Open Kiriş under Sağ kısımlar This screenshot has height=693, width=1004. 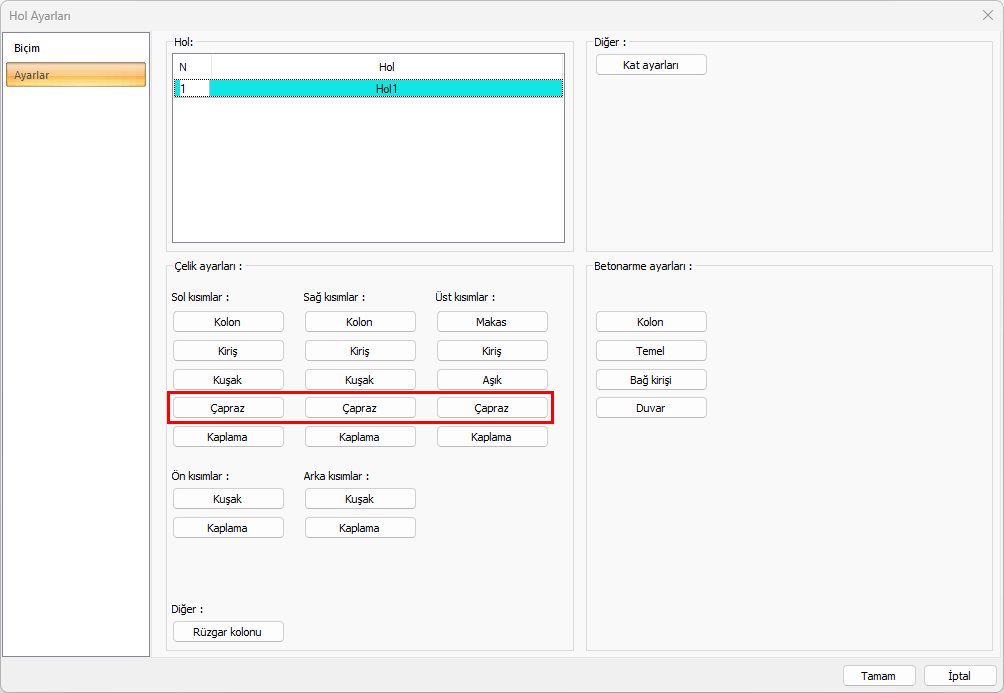pyautogui.click(x=360, y=351)
